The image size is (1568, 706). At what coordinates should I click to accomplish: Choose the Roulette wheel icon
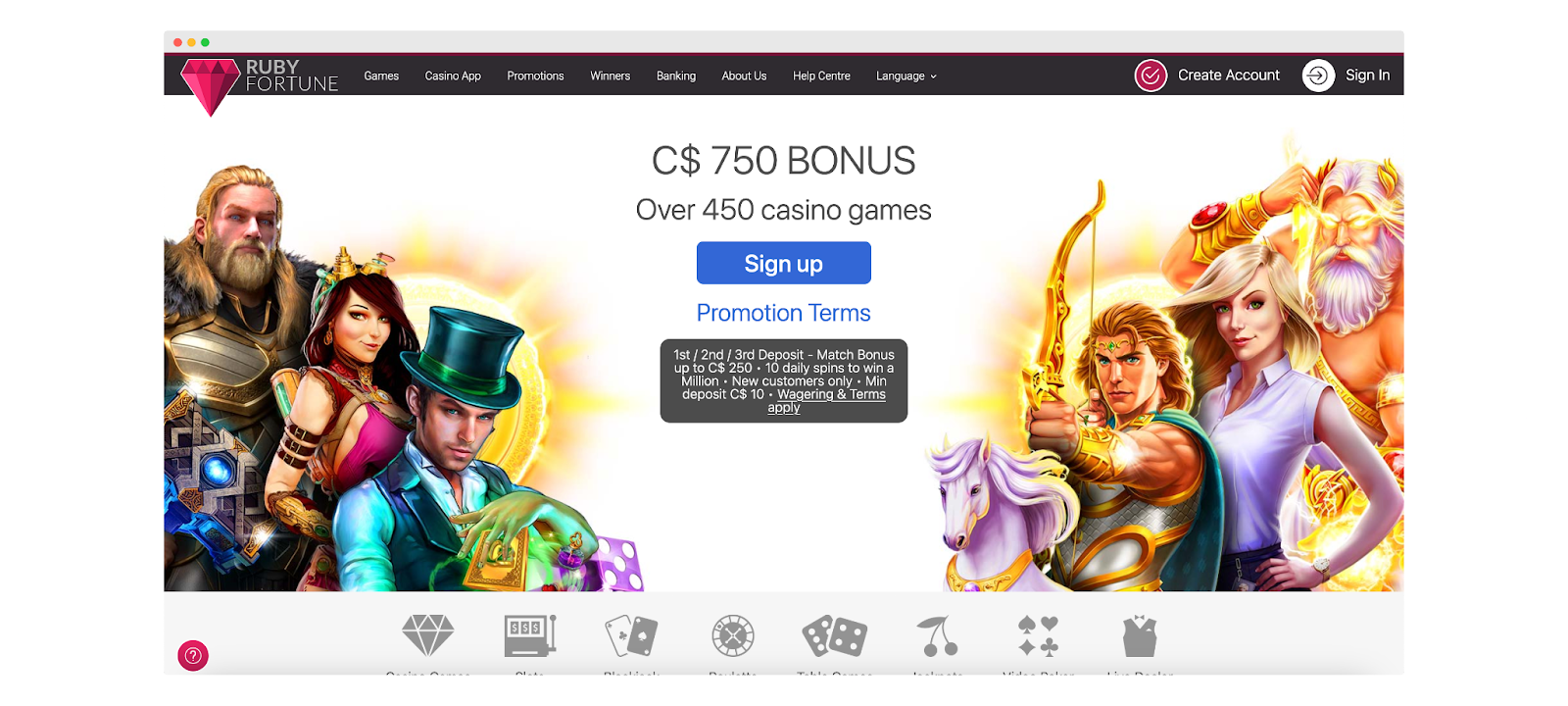click(733, 635)
